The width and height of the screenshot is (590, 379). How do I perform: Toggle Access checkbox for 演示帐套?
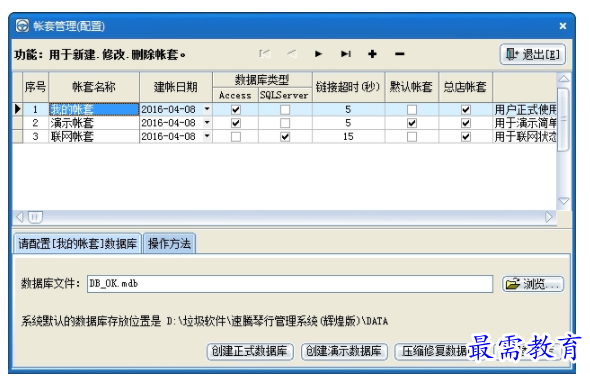point(236,123)
